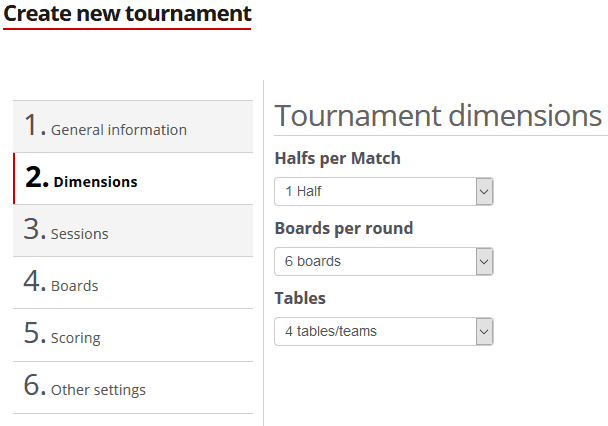This screenshot has height=426, width=608.
Task: Open the General information step
Action: 118,129
